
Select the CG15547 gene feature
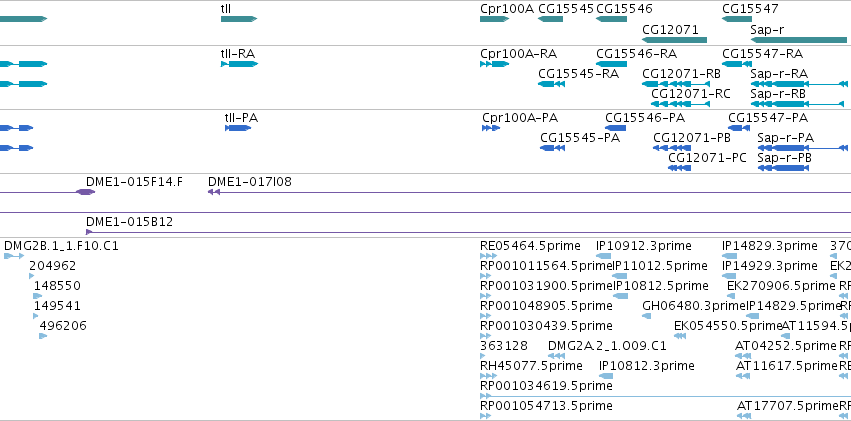[x=737, y=19]
